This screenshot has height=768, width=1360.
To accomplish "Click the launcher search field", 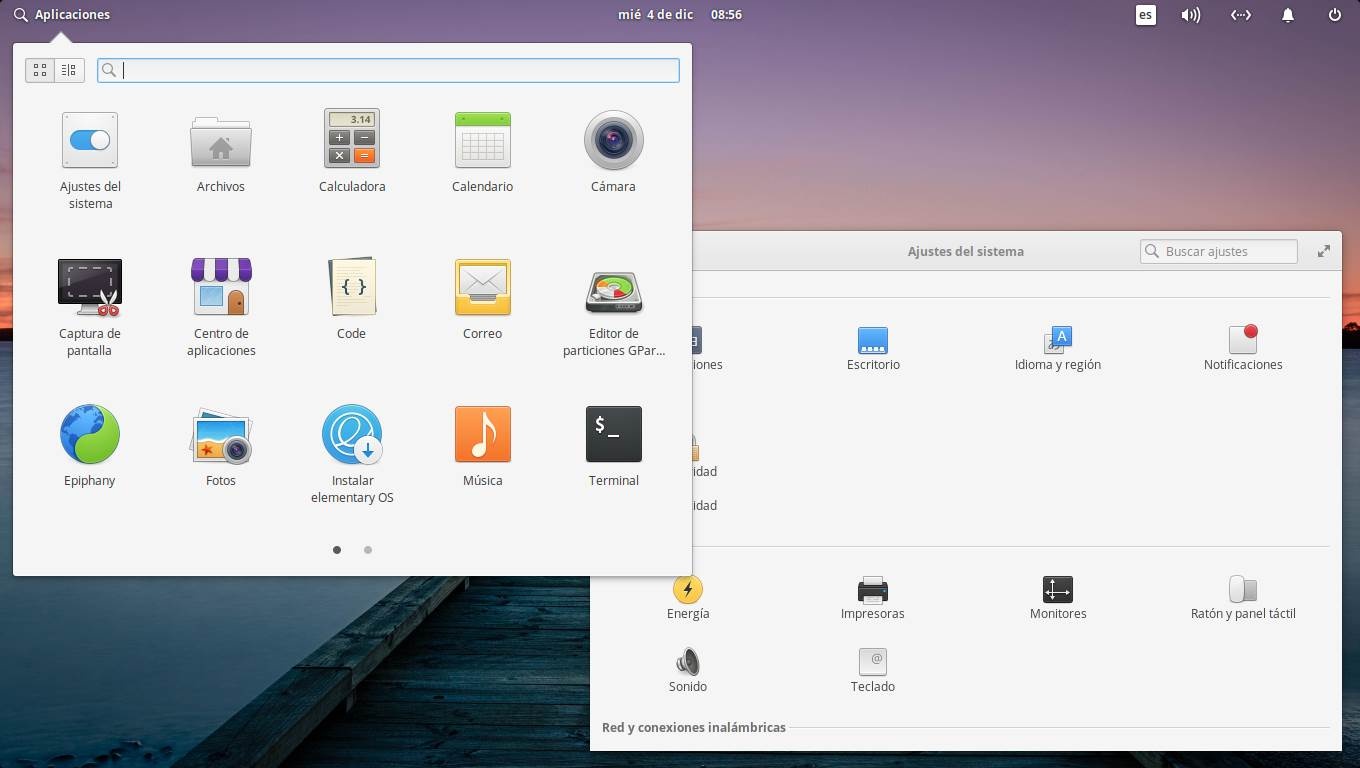I will click(x=388, y=70).
